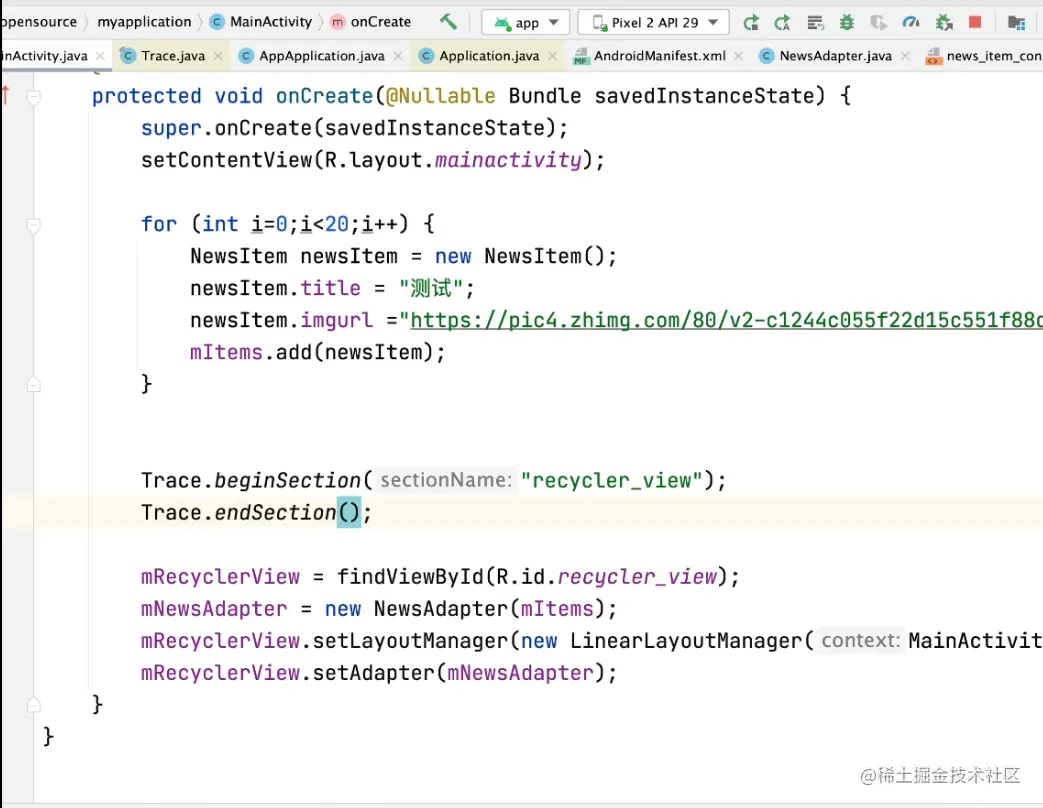
Task: Click the MainActivity breadcrumb
Action: [261, 22]
